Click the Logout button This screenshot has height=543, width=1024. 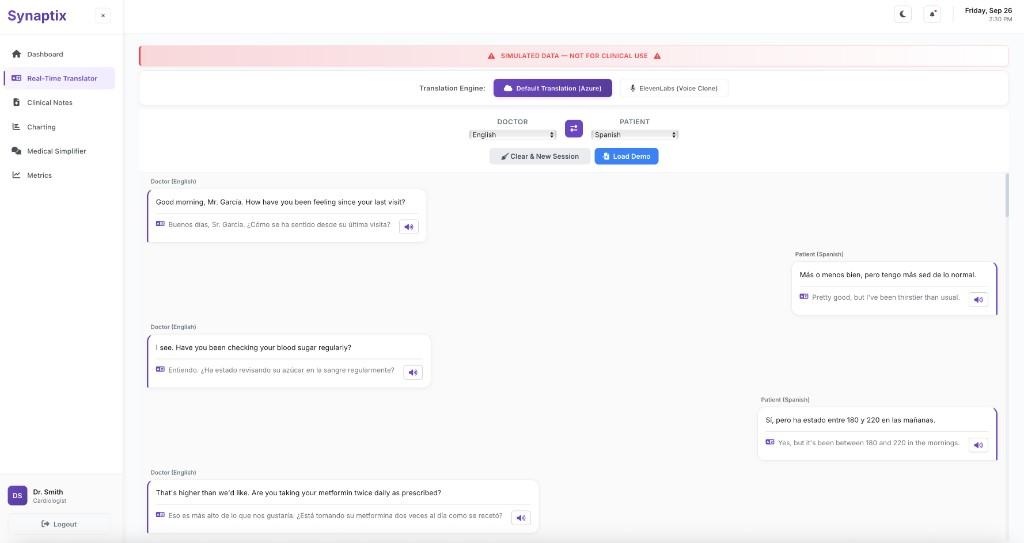(59, 524)
